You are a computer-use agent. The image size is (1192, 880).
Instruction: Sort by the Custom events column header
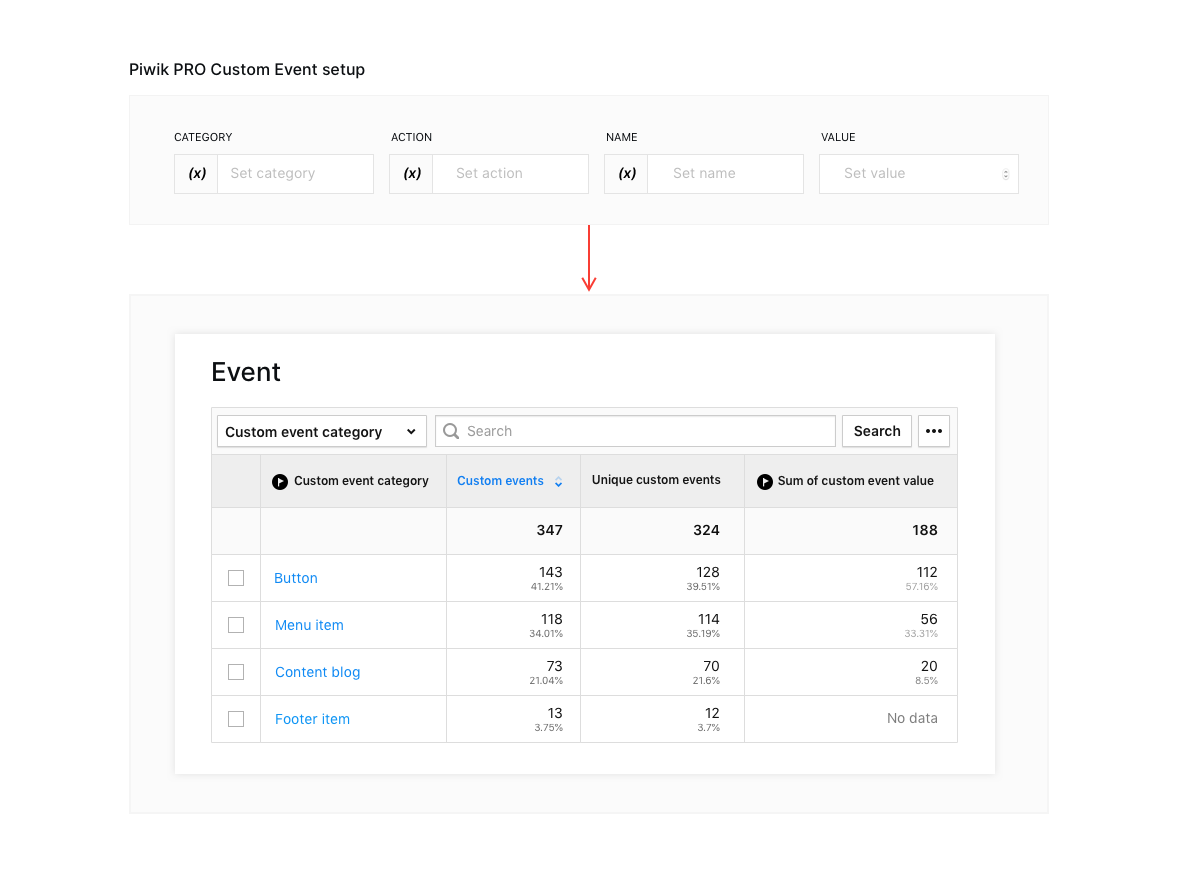click(500, 481)
